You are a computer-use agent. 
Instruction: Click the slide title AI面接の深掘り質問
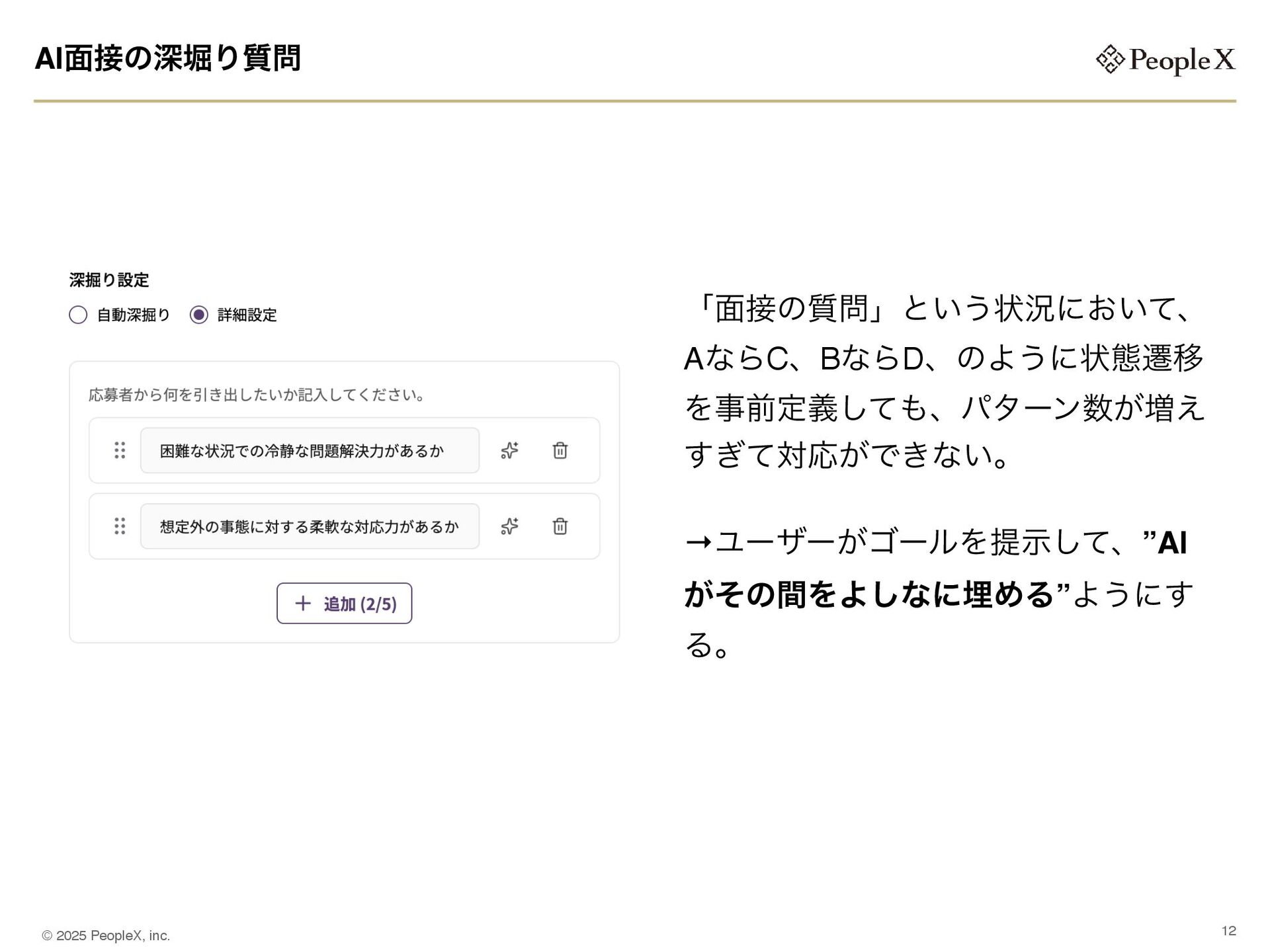point(168,58)
